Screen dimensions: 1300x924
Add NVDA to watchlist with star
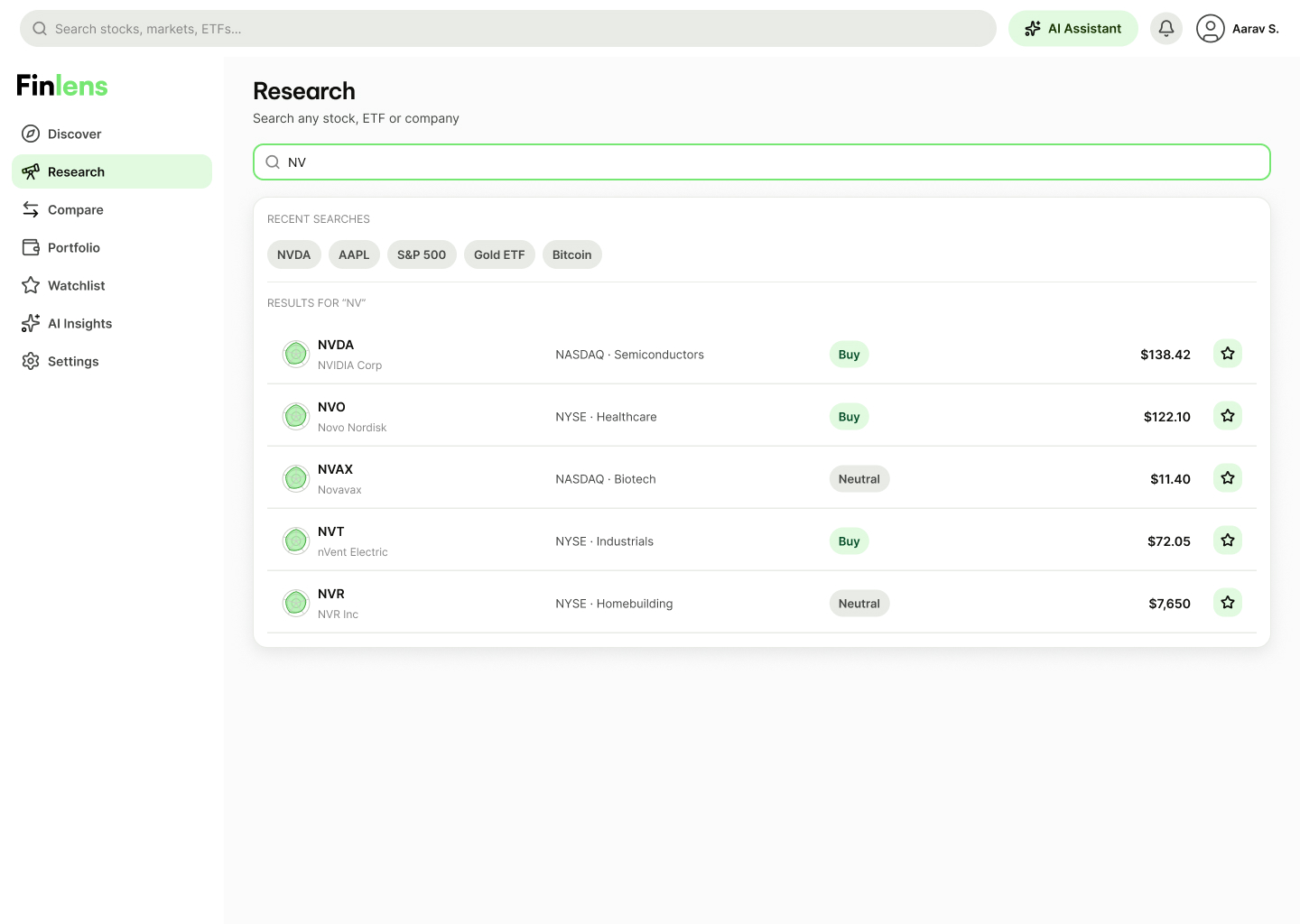[x=1228, y=354]
